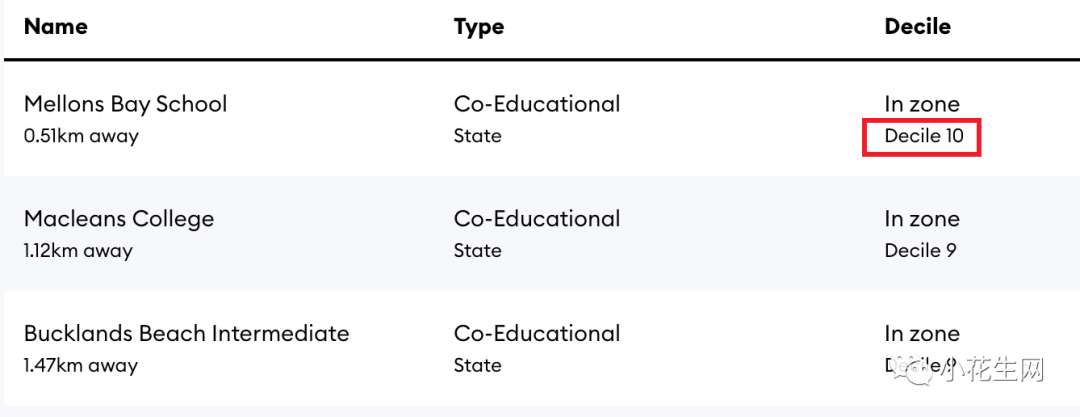
Task: Click In zone for Mellons Bay School
Action: pyautogui.click(x=922, y=104)
